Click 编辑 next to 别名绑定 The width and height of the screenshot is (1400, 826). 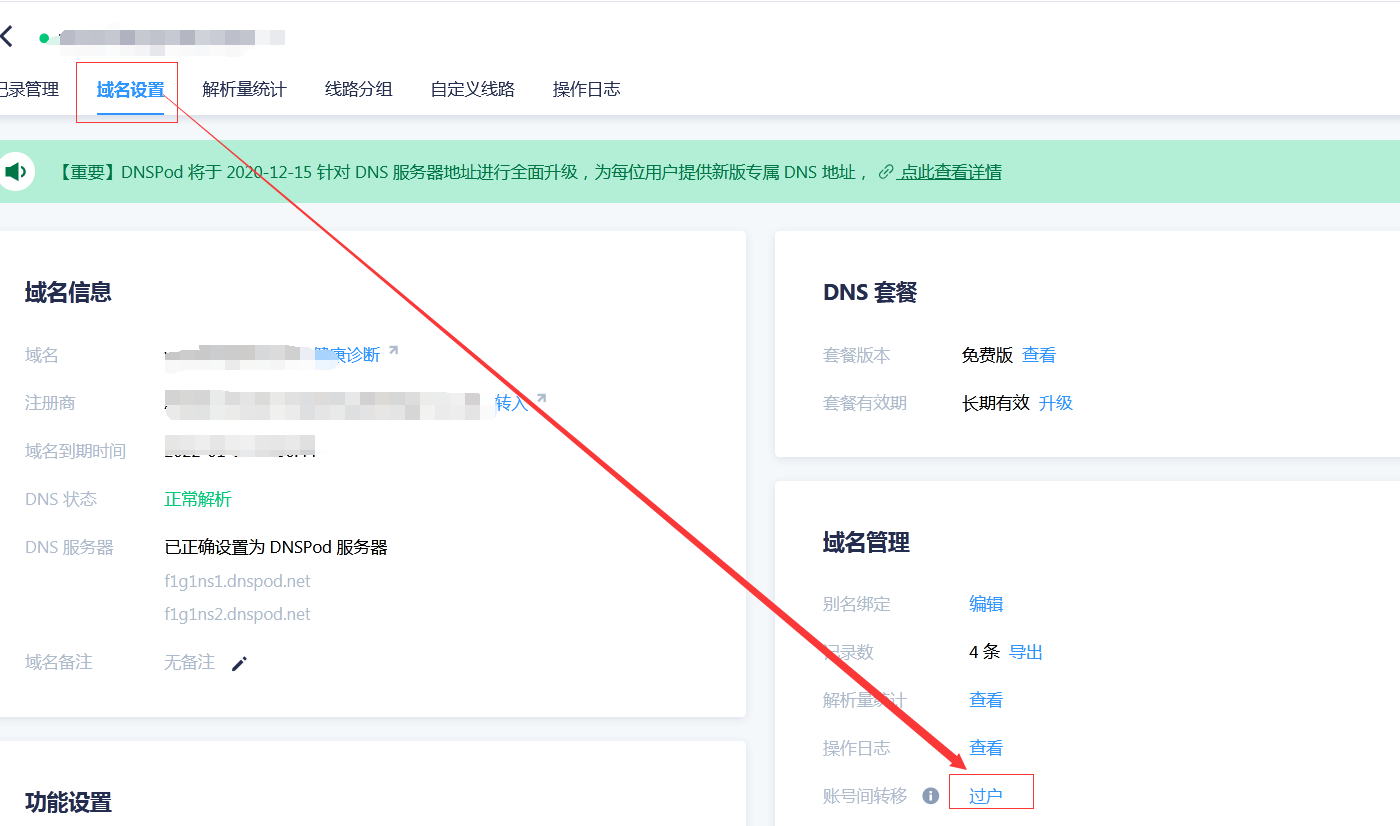pos(985,603)
